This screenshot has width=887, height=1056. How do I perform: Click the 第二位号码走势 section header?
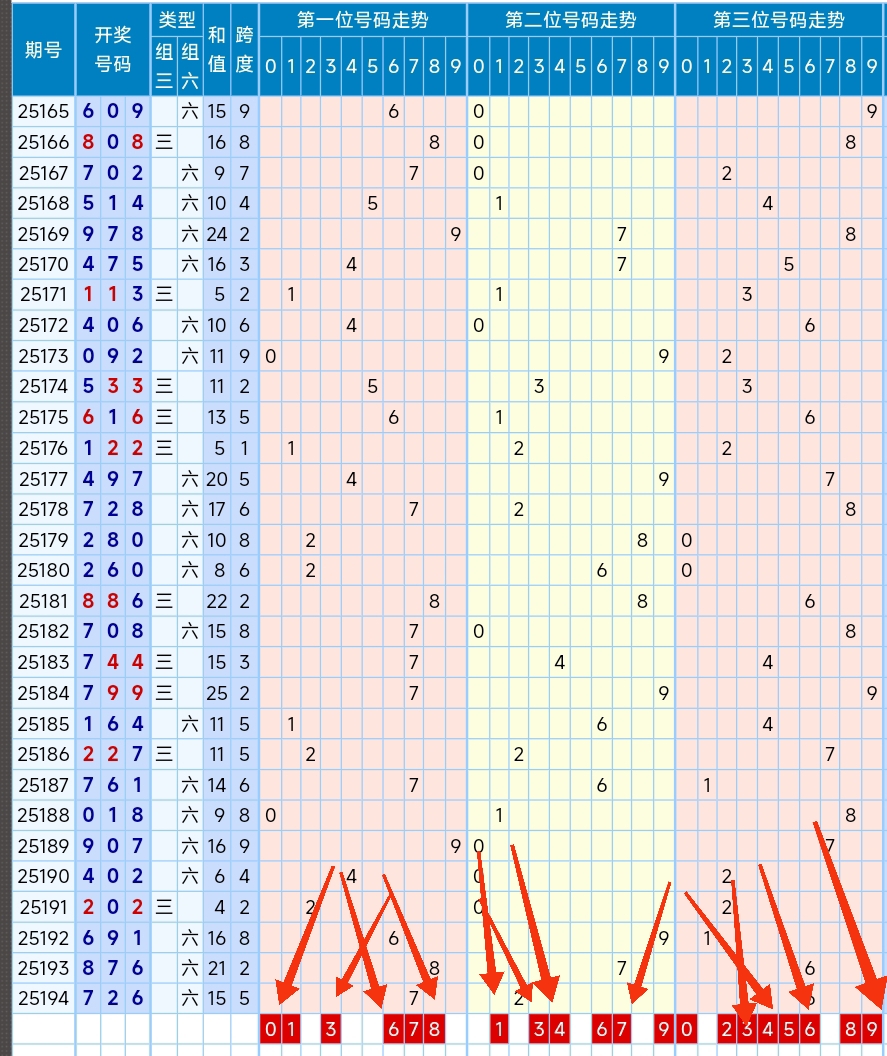click(570, 20)
